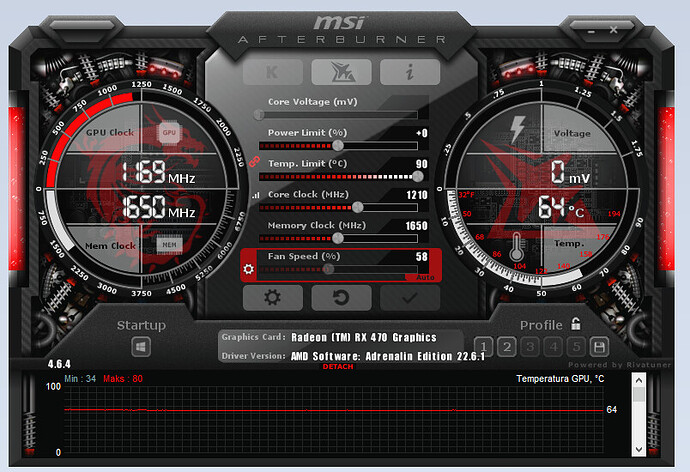Click the Memory Clock slider handle

click(338, 238)
